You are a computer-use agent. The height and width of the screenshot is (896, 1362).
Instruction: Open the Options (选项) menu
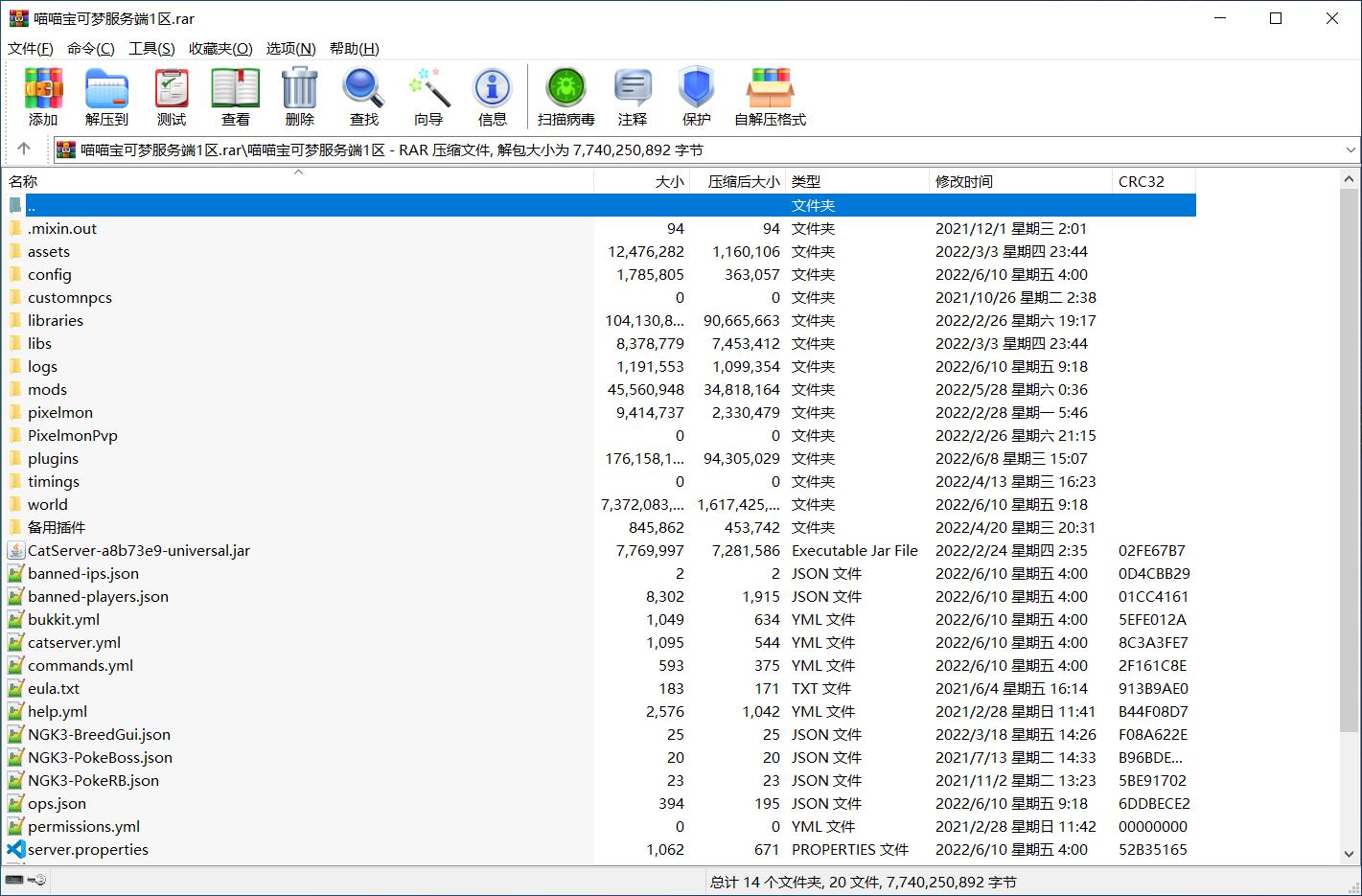click(x=290, y=49)
